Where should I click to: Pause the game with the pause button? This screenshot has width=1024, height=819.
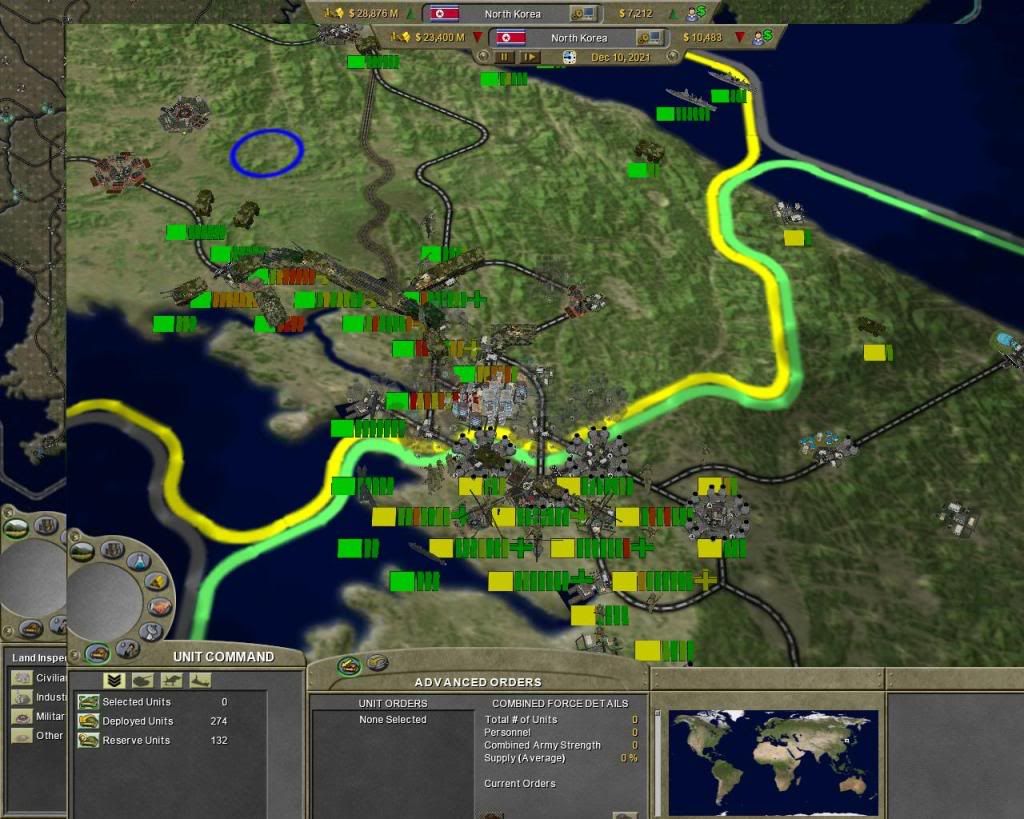coord(504,57)
